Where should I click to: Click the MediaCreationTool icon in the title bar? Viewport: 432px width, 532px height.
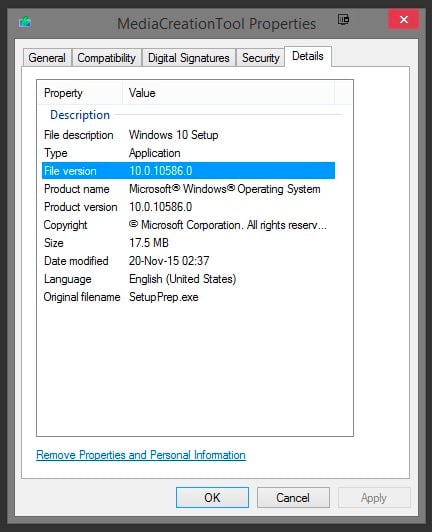[25, 22]
